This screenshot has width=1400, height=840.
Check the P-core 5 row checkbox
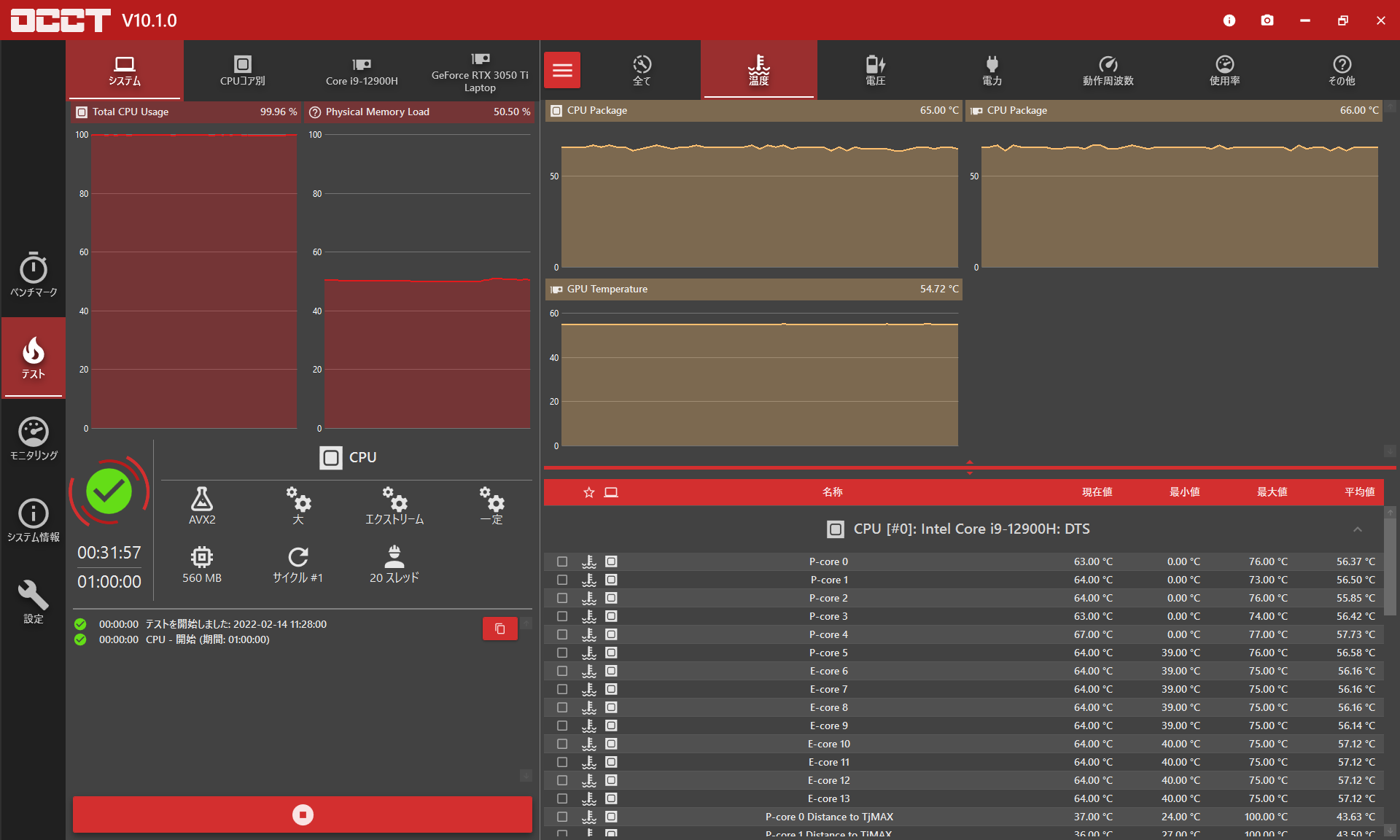562,653
